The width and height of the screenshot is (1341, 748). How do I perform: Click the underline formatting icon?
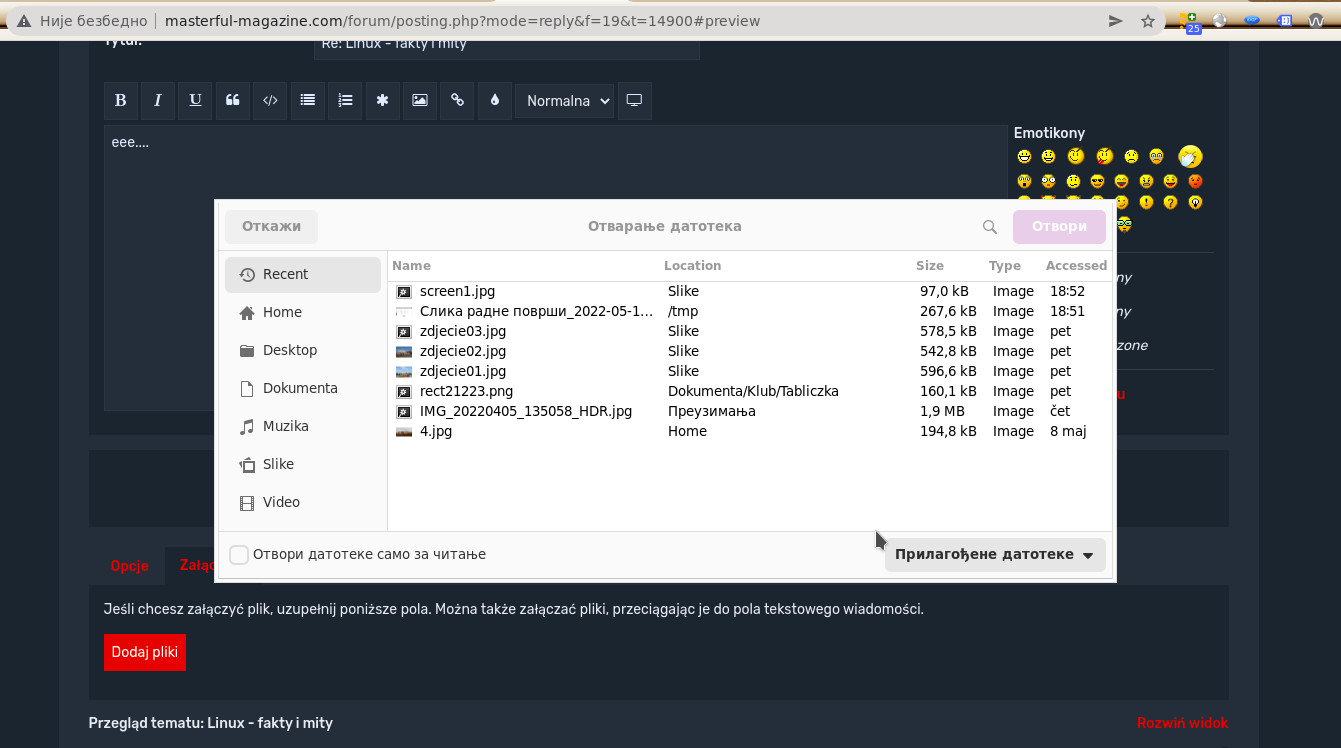point(195,100)
